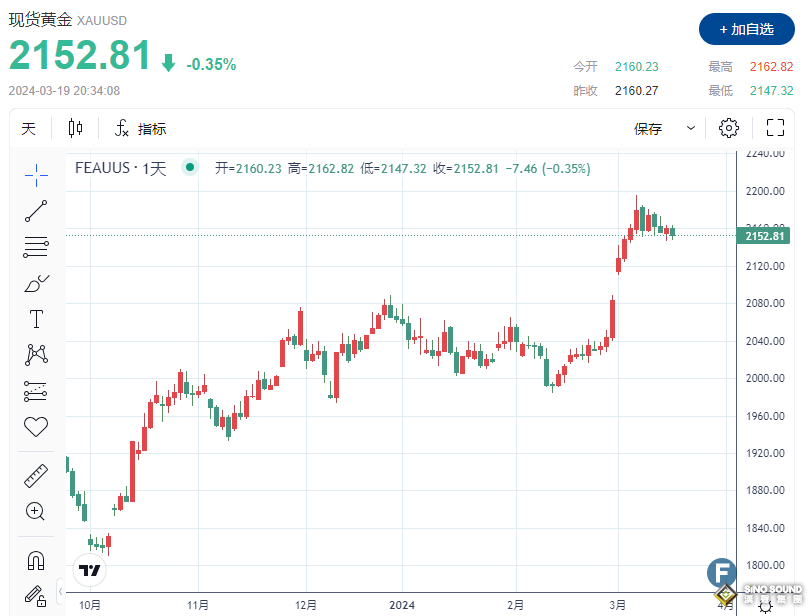Open the chart patterns tool
This screenshot has height=616, width=812.
coord(36,354)
